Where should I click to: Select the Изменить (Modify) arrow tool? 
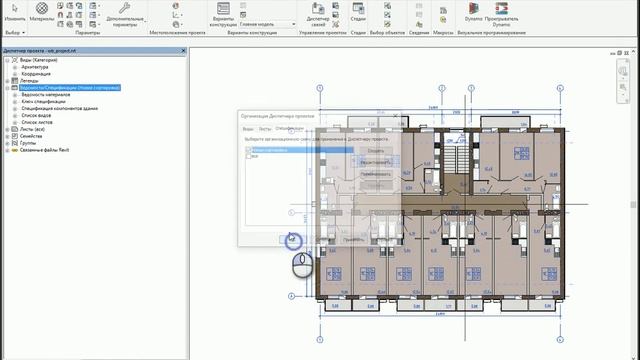click(x=15, y=12)
